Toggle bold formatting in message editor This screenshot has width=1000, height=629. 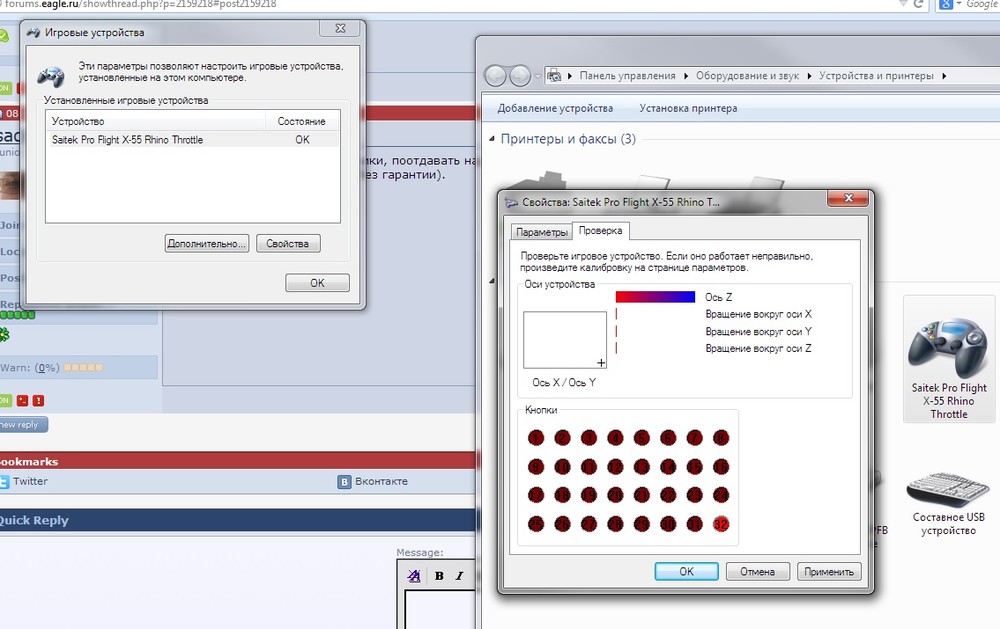pos(439,575)
